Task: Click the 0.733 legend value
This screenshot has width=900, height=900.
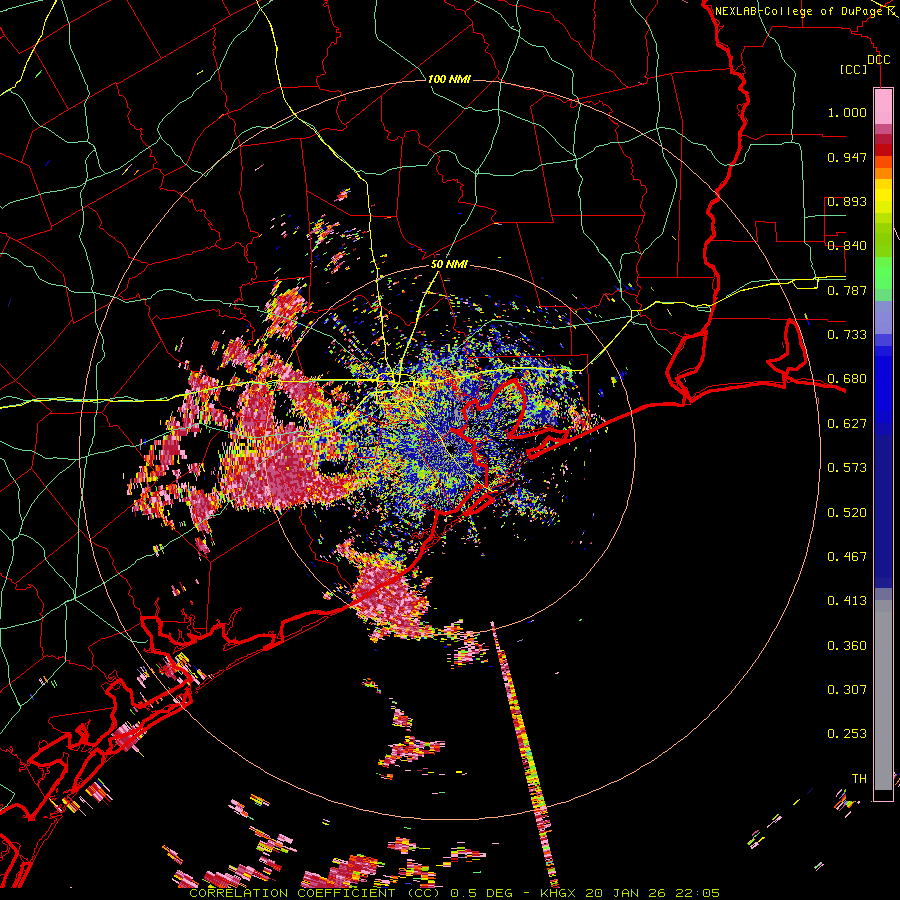Action: (x=847, y=335)
